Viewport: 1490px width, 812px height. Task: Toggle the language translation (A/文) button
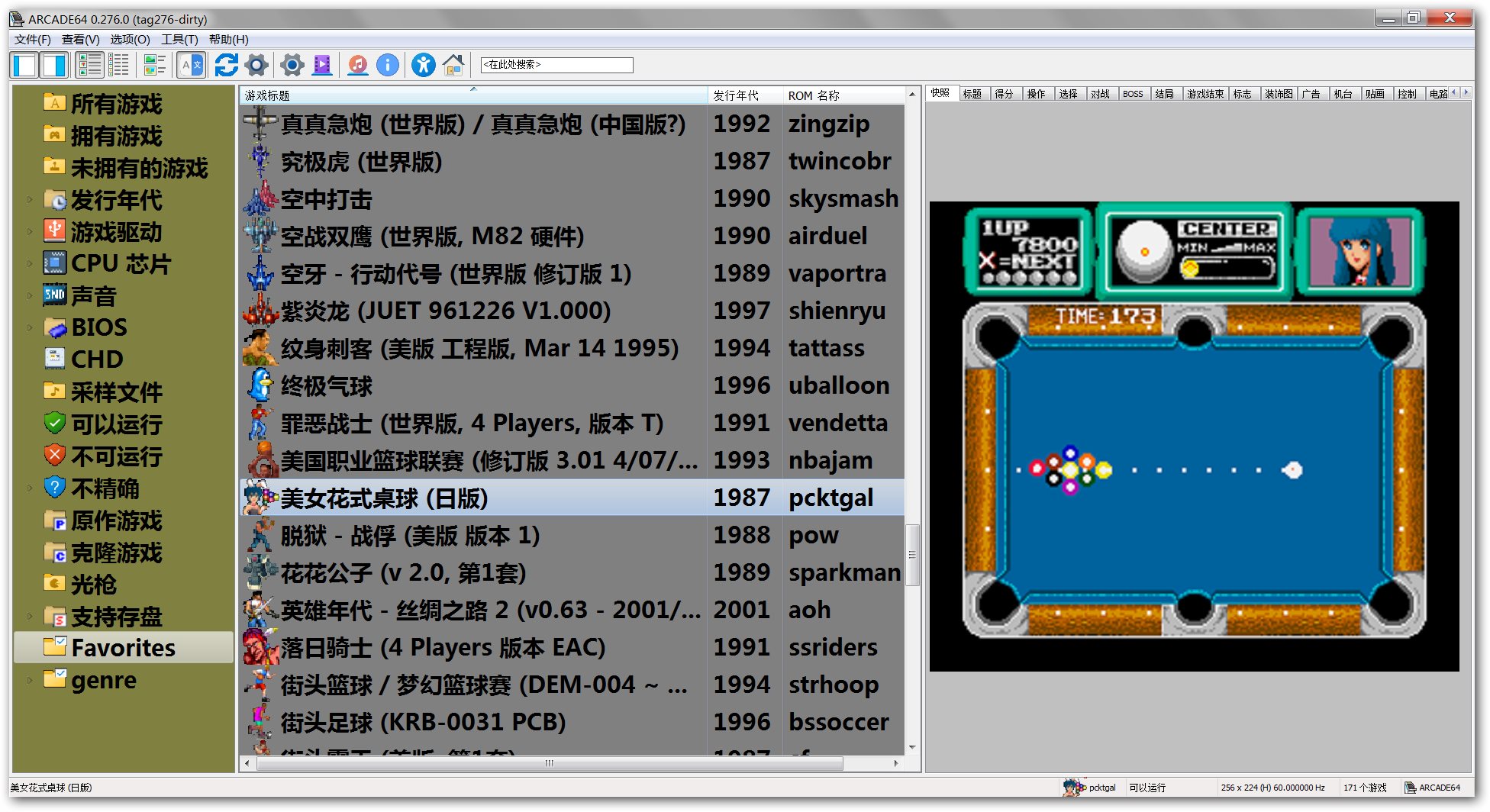[192, 65]
